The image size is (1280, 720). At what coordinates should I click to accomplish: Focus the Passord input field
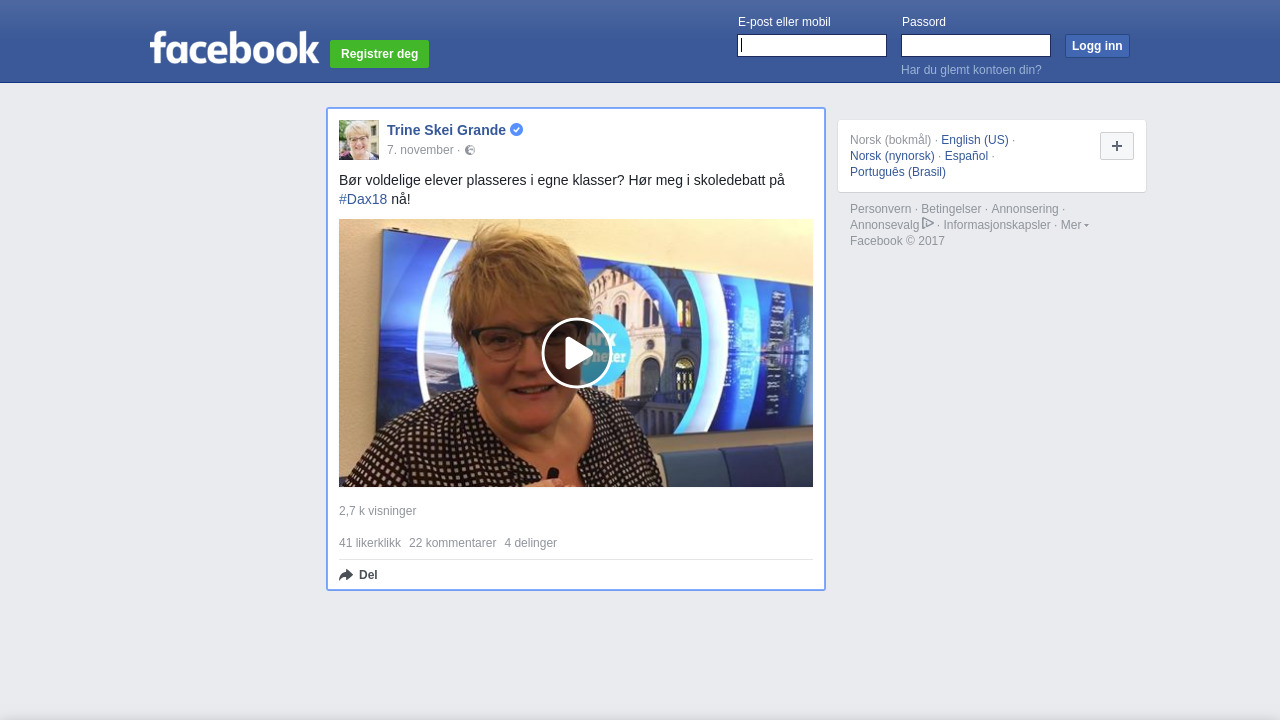[976, 46]
